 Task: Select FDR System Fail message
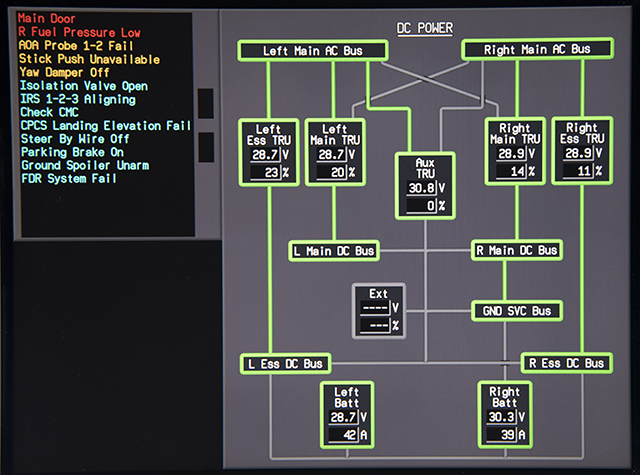coord(69,178)
